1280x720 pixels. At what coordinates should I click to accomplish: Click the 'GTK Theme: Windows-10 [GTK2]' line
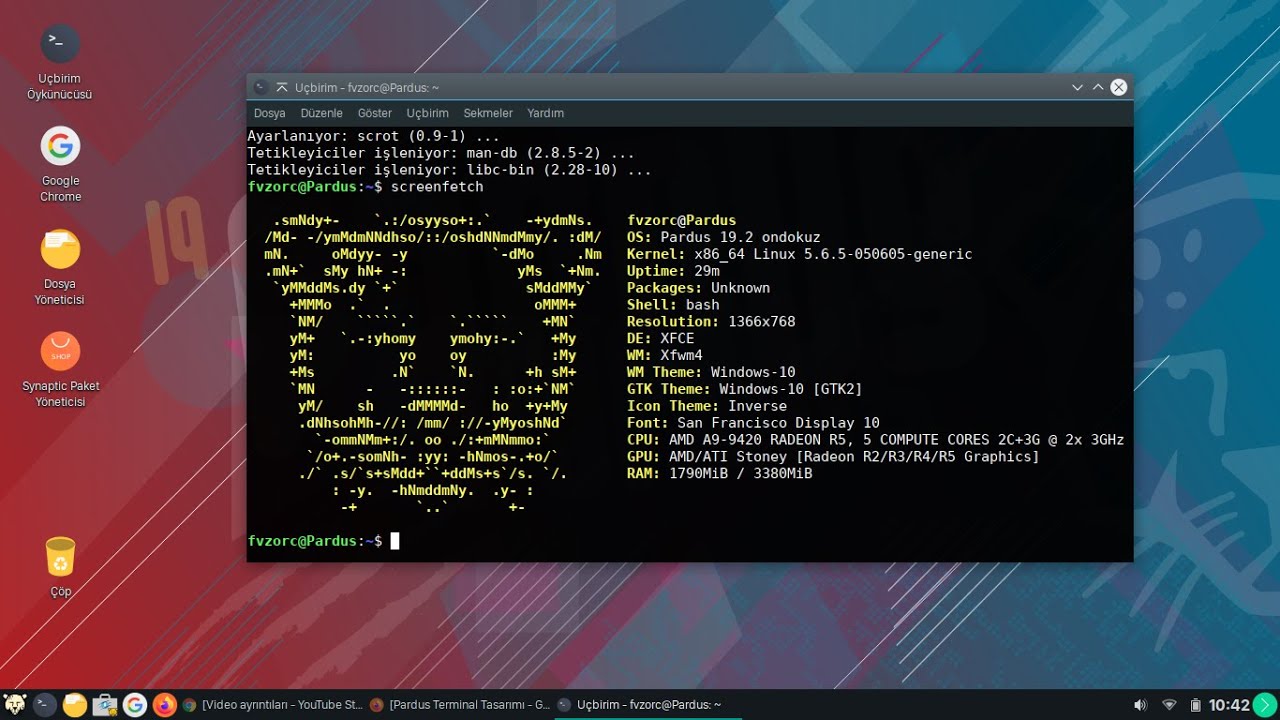(744, 389)
